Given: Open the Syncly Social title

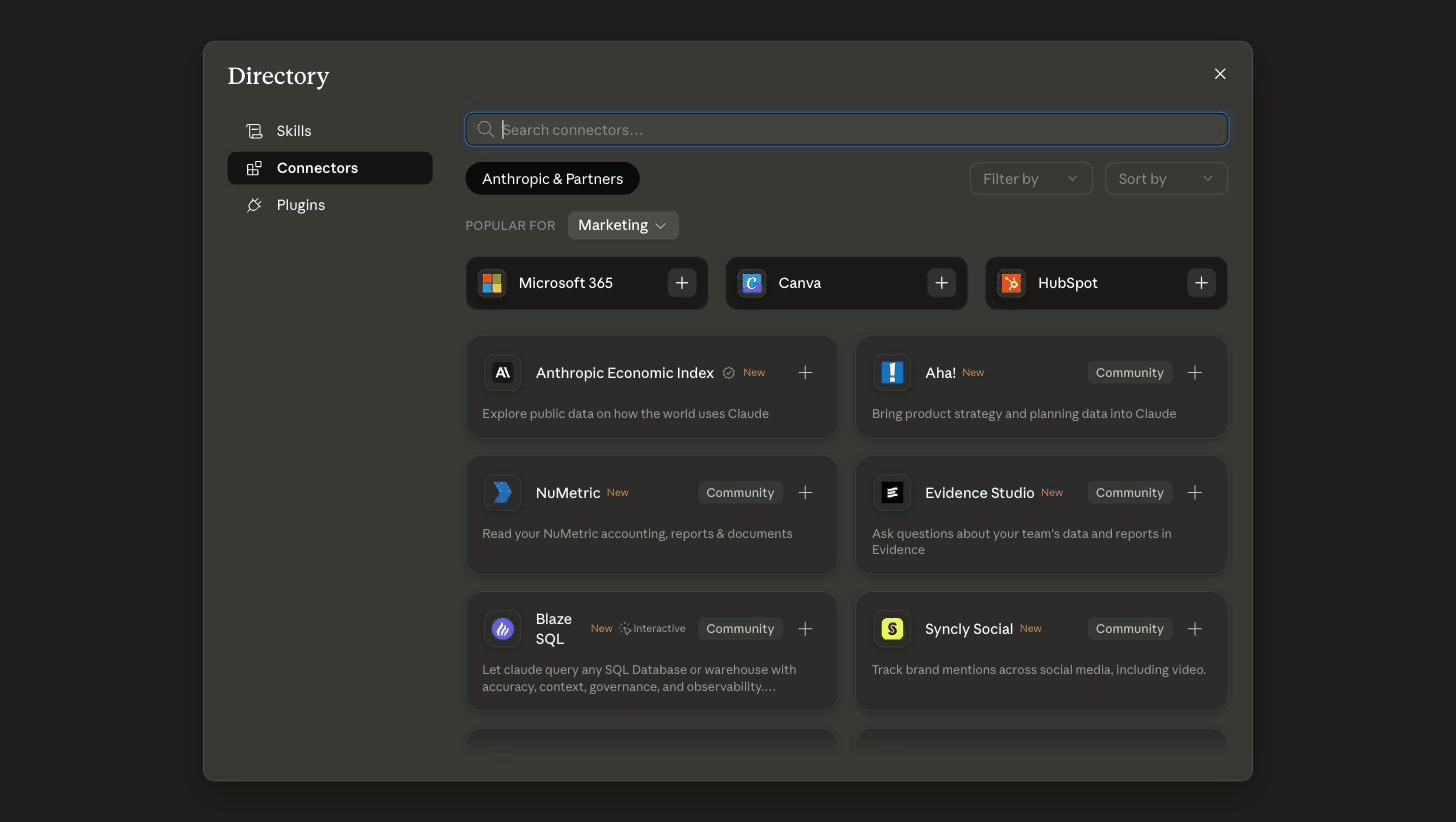Looking at the screenshot, I should tap(969, 629).
